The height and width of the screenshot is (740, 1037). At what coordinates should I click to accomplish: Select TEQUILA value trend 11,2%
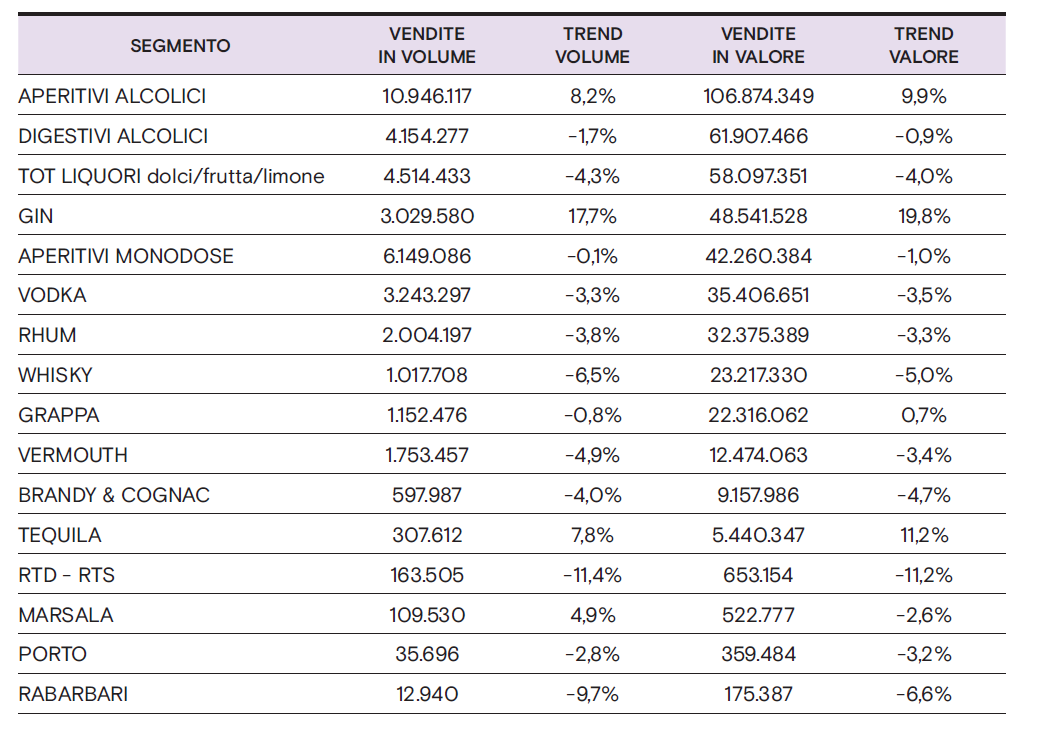[x=924, y=535]
